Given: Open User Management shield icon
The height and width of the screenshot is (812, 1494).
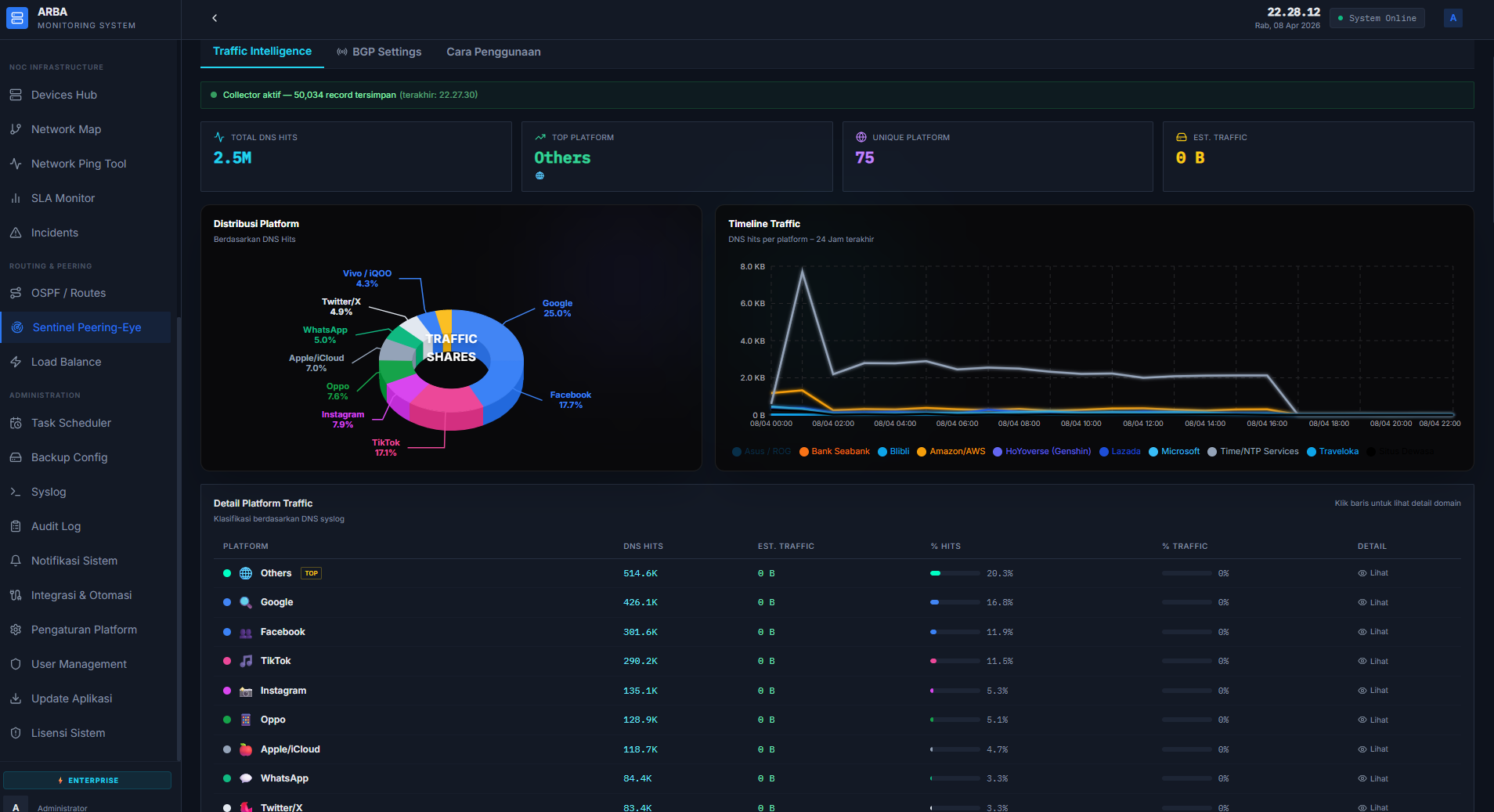Looking at the screenshot, I should click(x=16, y=664).
